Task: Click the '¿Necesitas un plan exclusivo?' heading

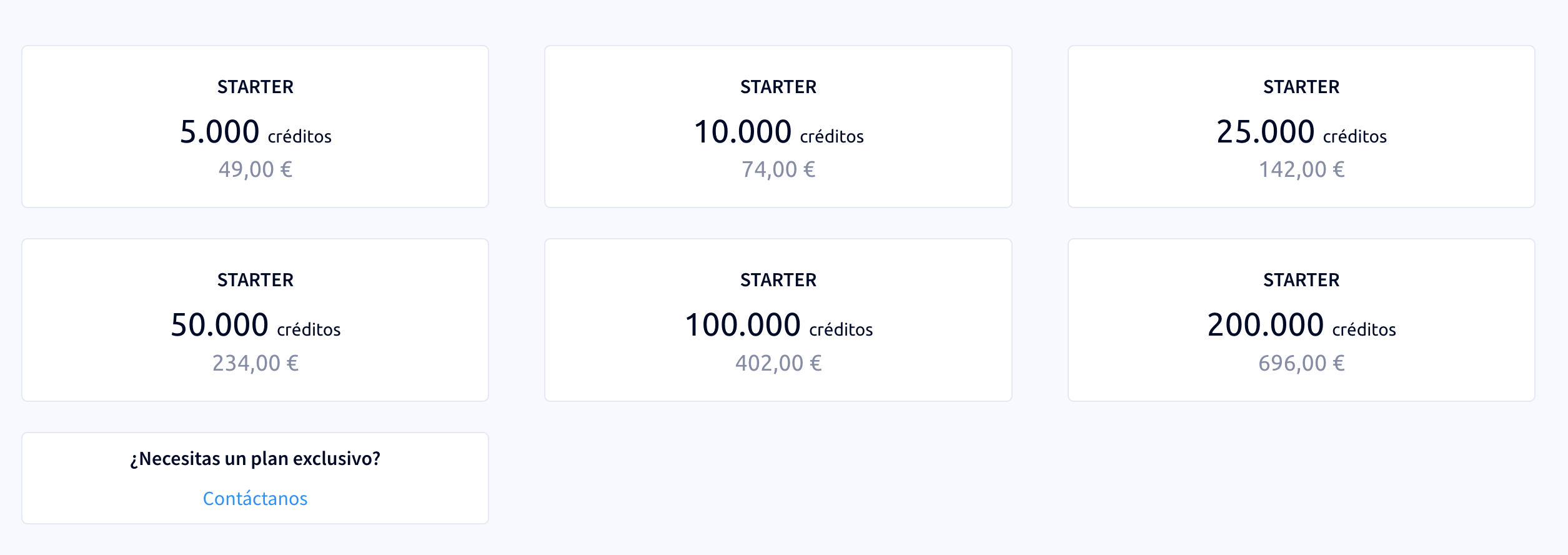Action: click(x=255, y=459)
